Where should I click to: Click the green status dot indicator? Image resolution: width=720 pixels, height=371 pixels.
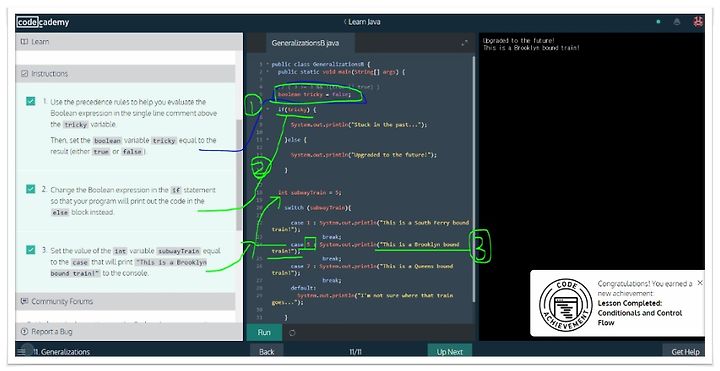point(658,22)
